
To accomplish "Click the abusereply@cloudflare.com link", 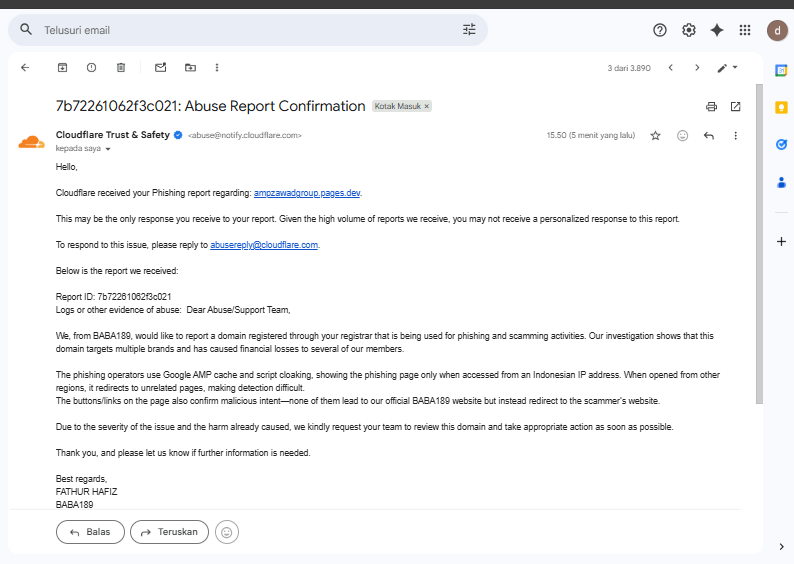I will point(264,245).
